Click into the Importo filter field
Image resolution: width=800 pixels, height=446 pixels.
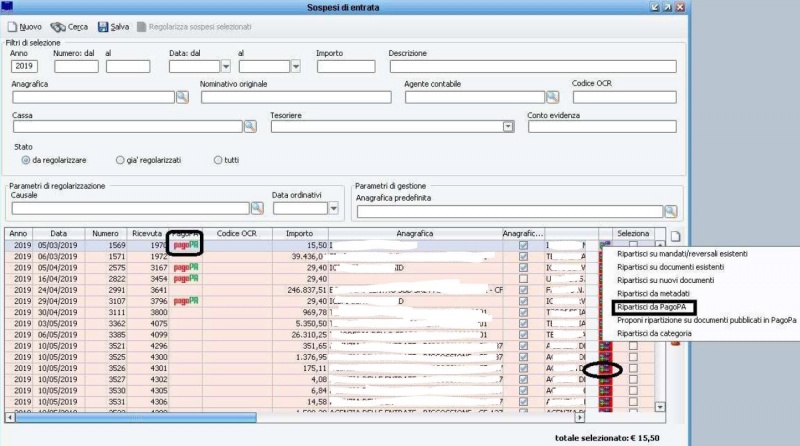(346, 66)
